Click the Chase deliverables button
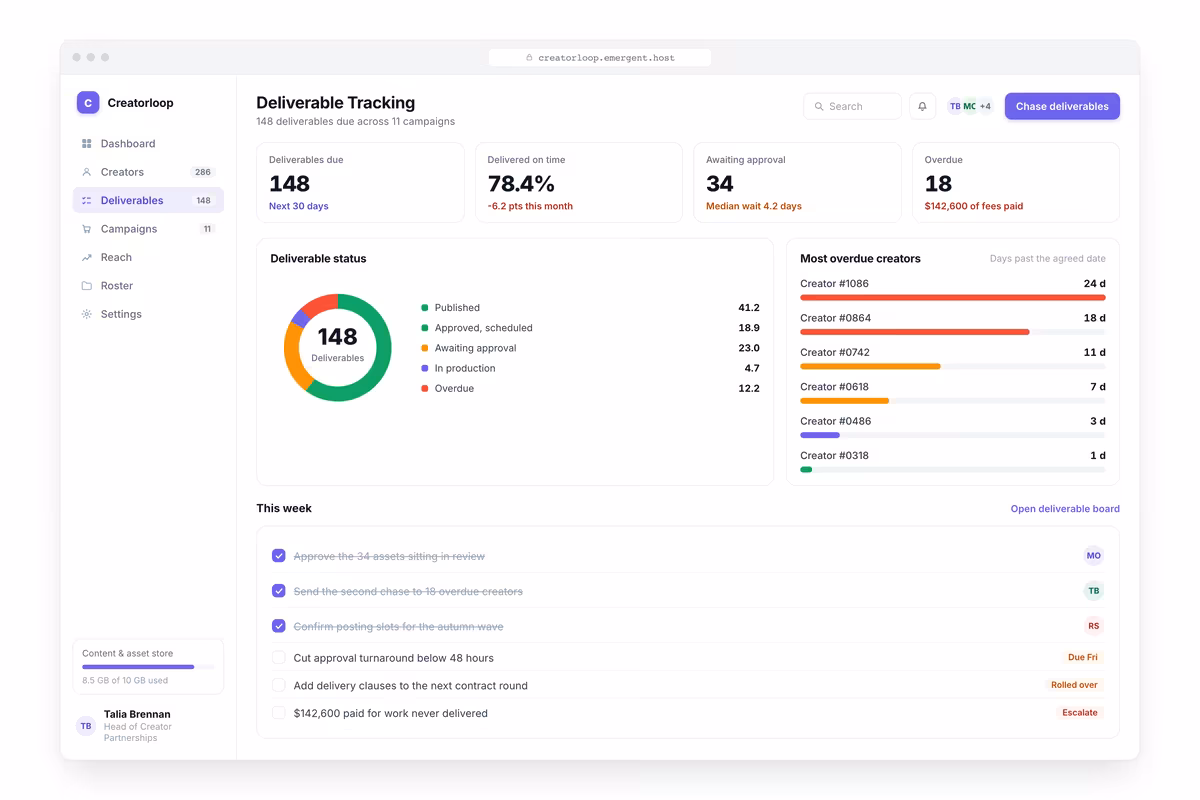 (1062, 106)
